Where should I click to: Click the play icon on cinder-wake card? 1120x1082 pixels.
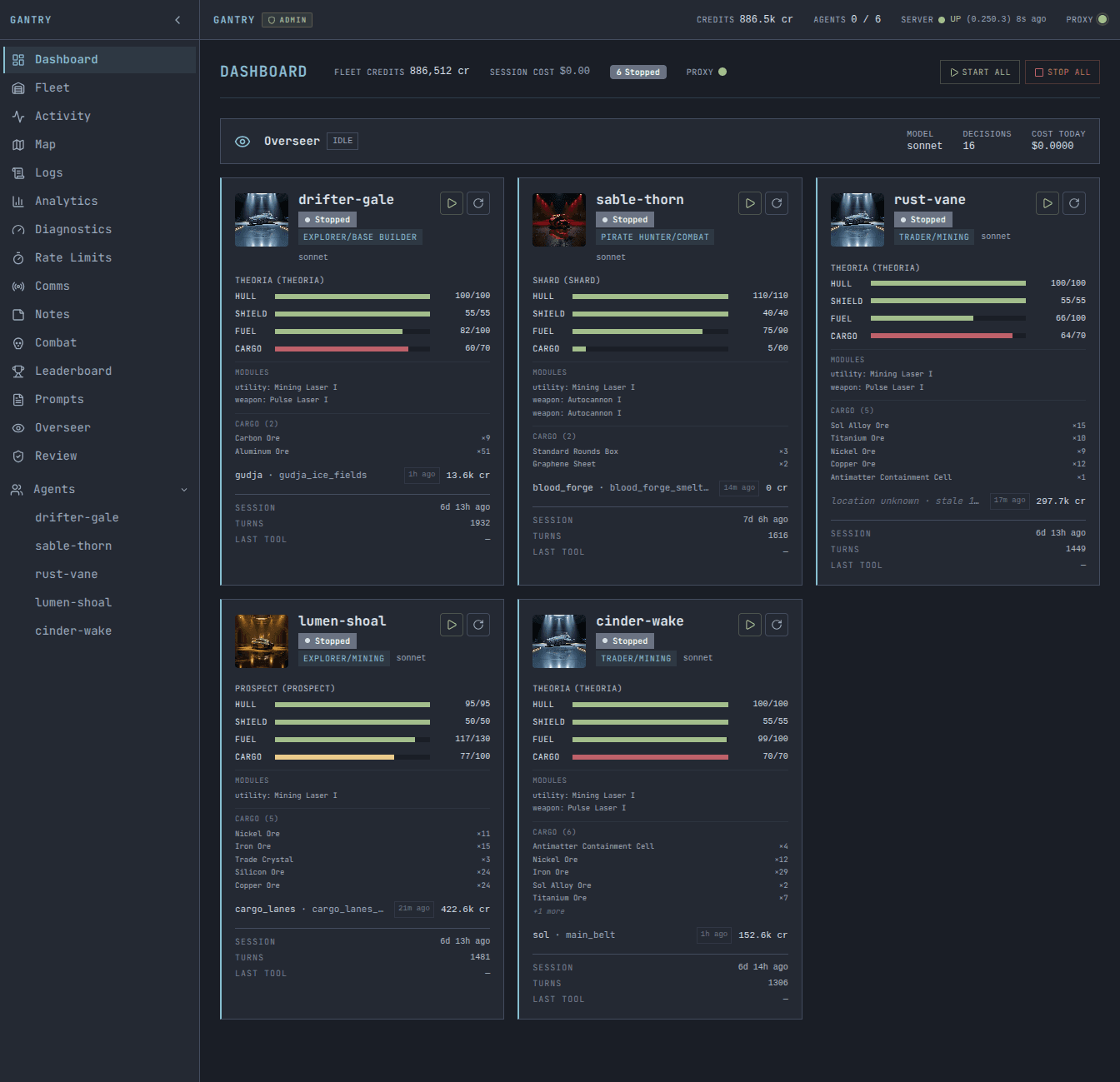[750, 625]
